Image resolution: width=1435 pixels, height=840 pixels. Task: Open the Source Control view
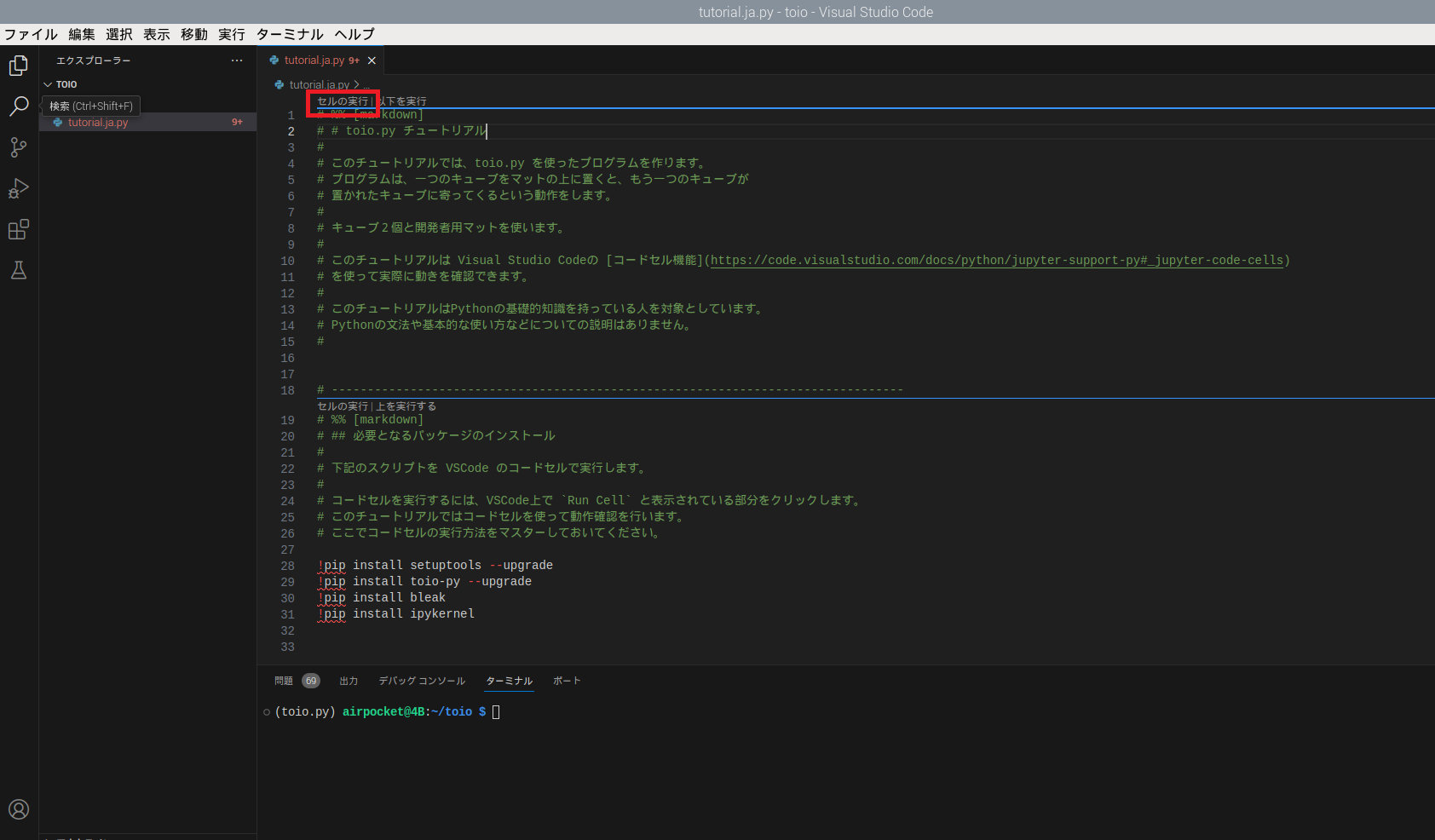point(19,147)
